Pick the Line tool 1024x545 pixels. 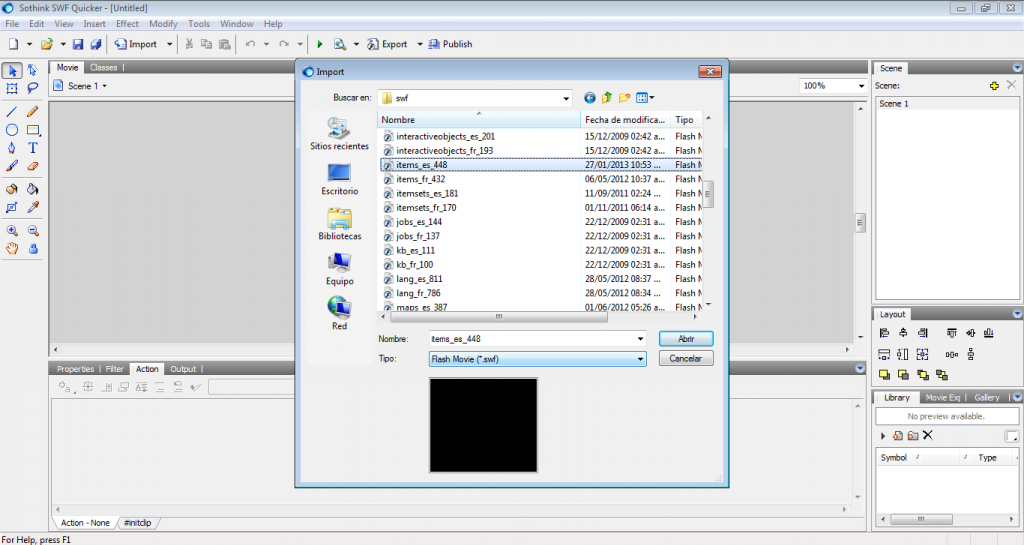(12, 112)
